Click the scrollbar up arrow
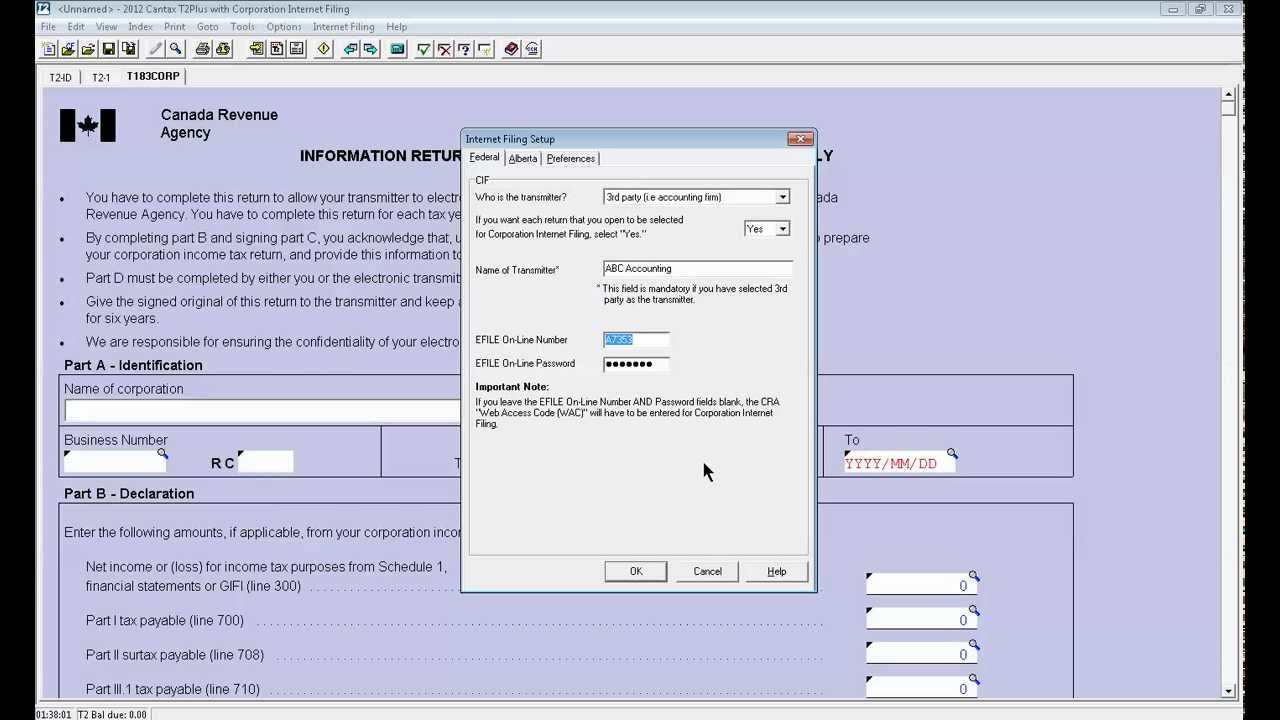Screen dimensions: 1280x720 click(x=1228, y=95)
